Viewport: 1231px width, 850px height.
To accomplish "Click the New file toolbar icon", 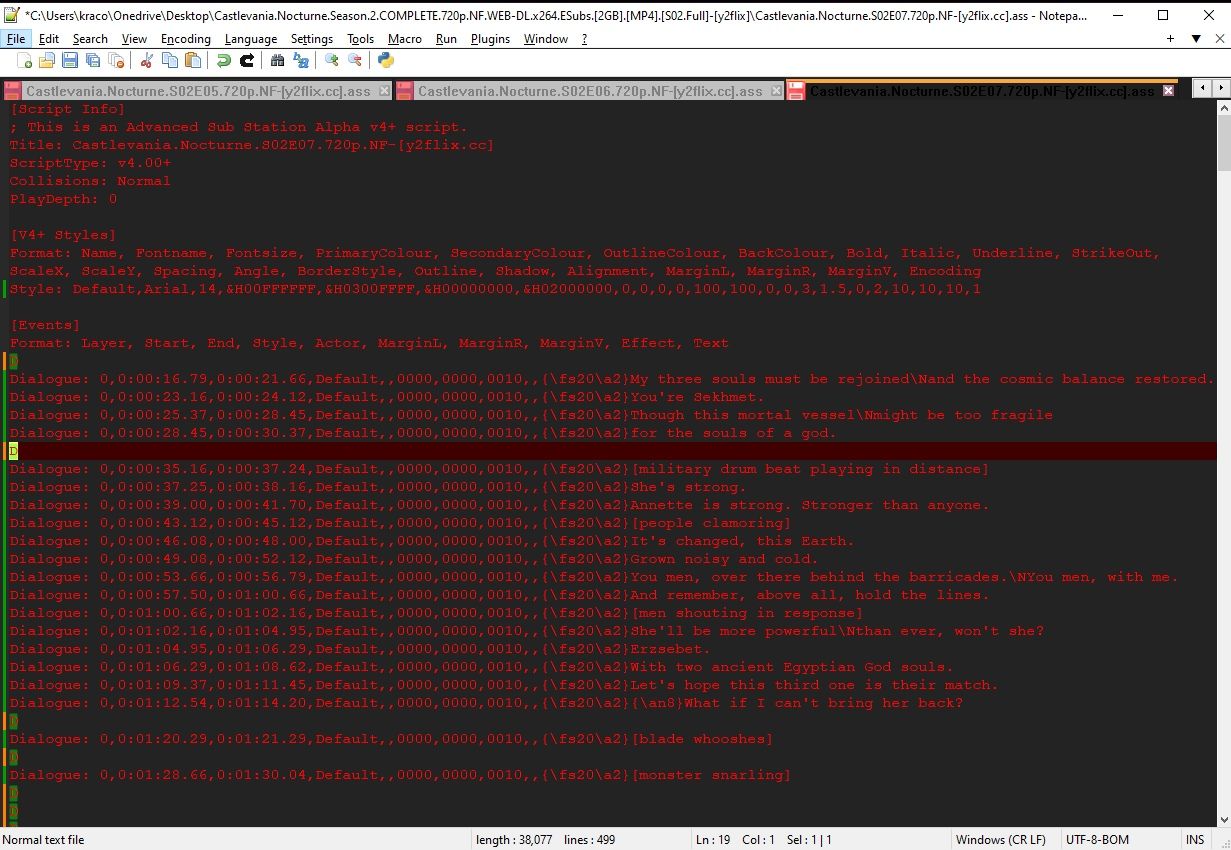I will [25, 61].
